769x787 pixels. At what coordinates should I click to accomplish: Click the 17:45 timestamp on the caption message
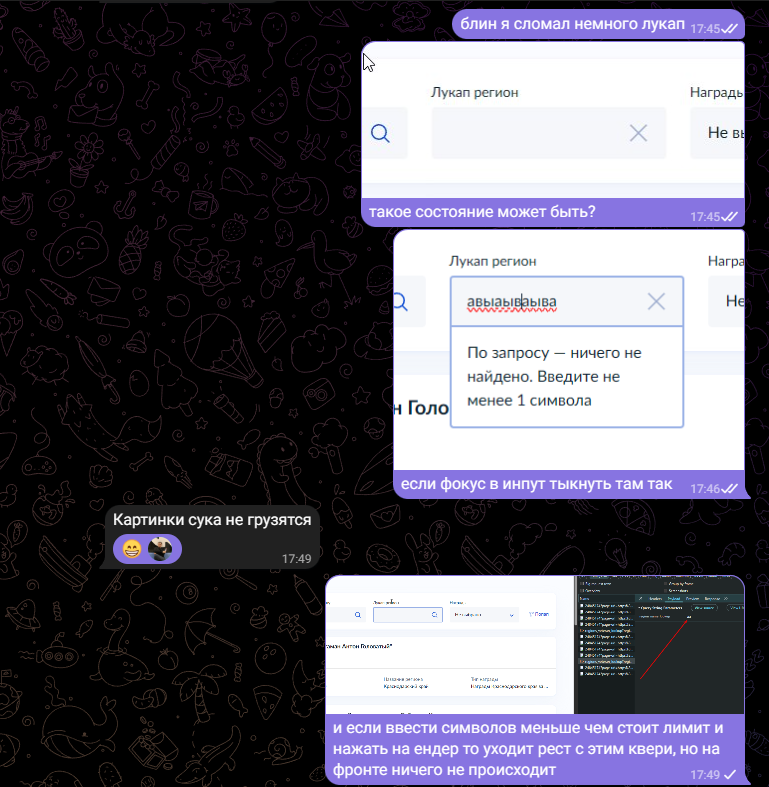point(705,217)
